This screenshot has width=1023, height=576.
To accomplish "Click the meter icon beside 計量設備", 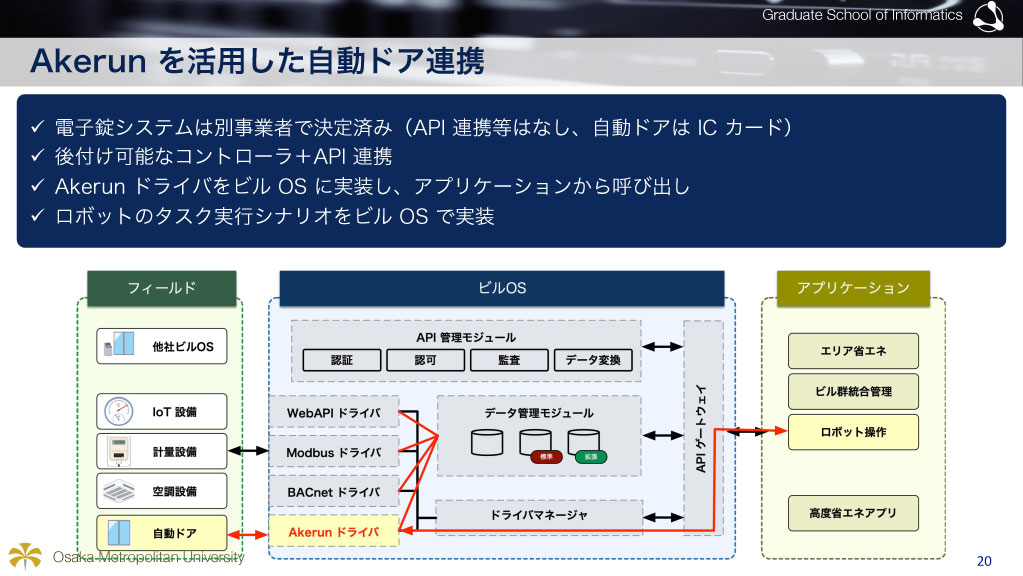I will tap(119, 451).
